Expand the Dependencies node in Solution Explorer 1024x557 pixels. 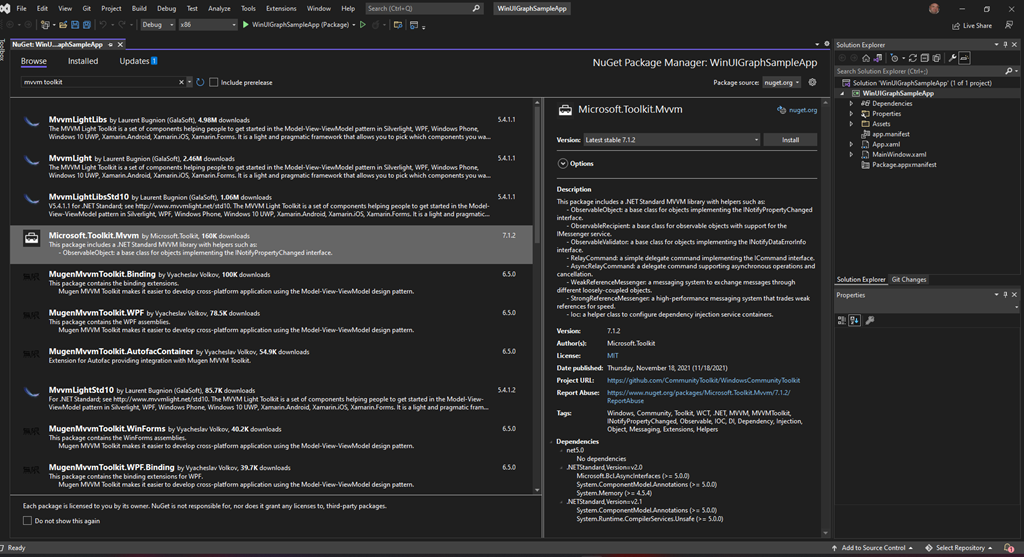click(852, 103)
